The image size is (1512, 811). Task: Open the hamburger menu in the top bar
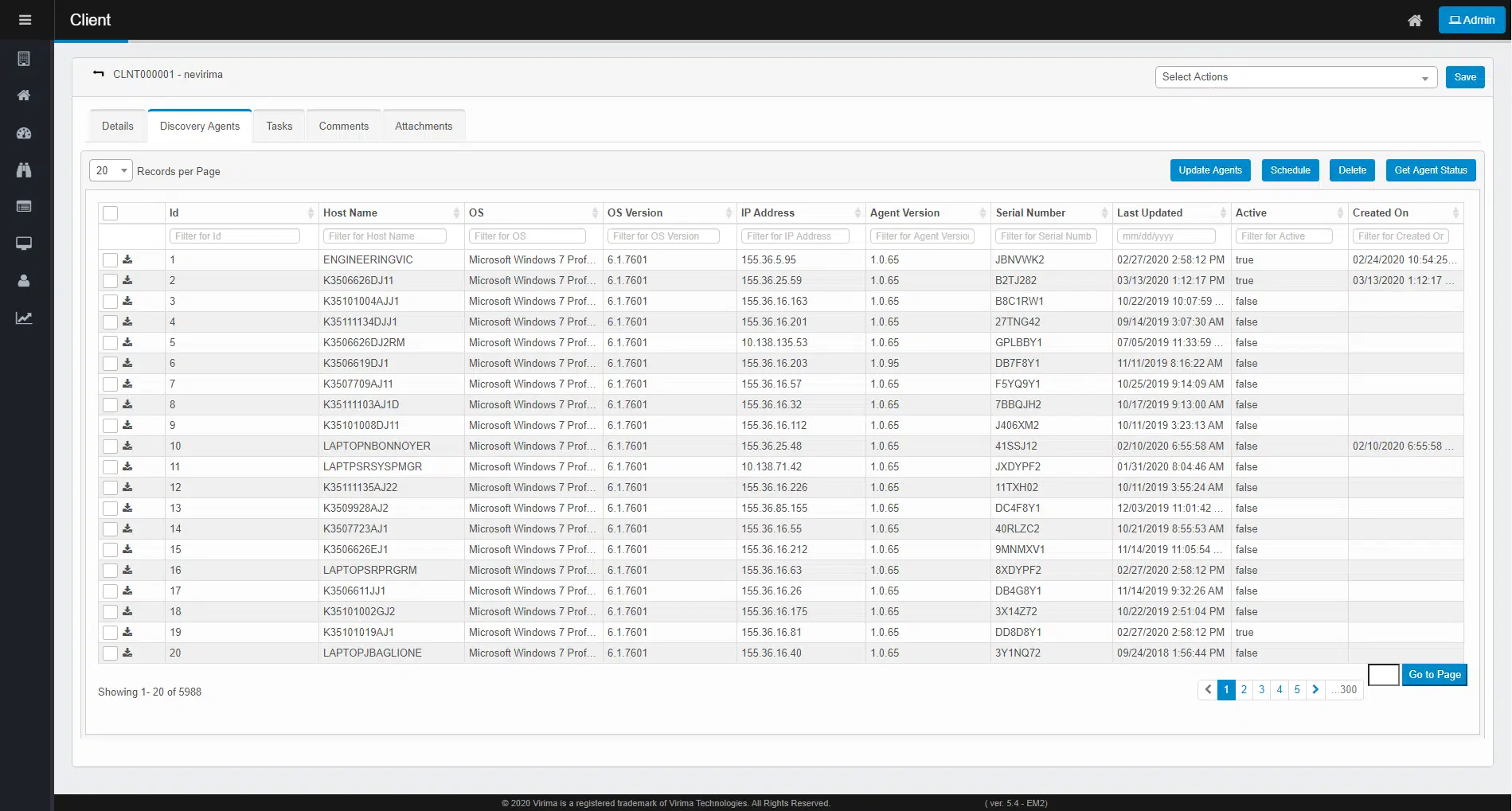pyautogui.click(x=25, y=20)
